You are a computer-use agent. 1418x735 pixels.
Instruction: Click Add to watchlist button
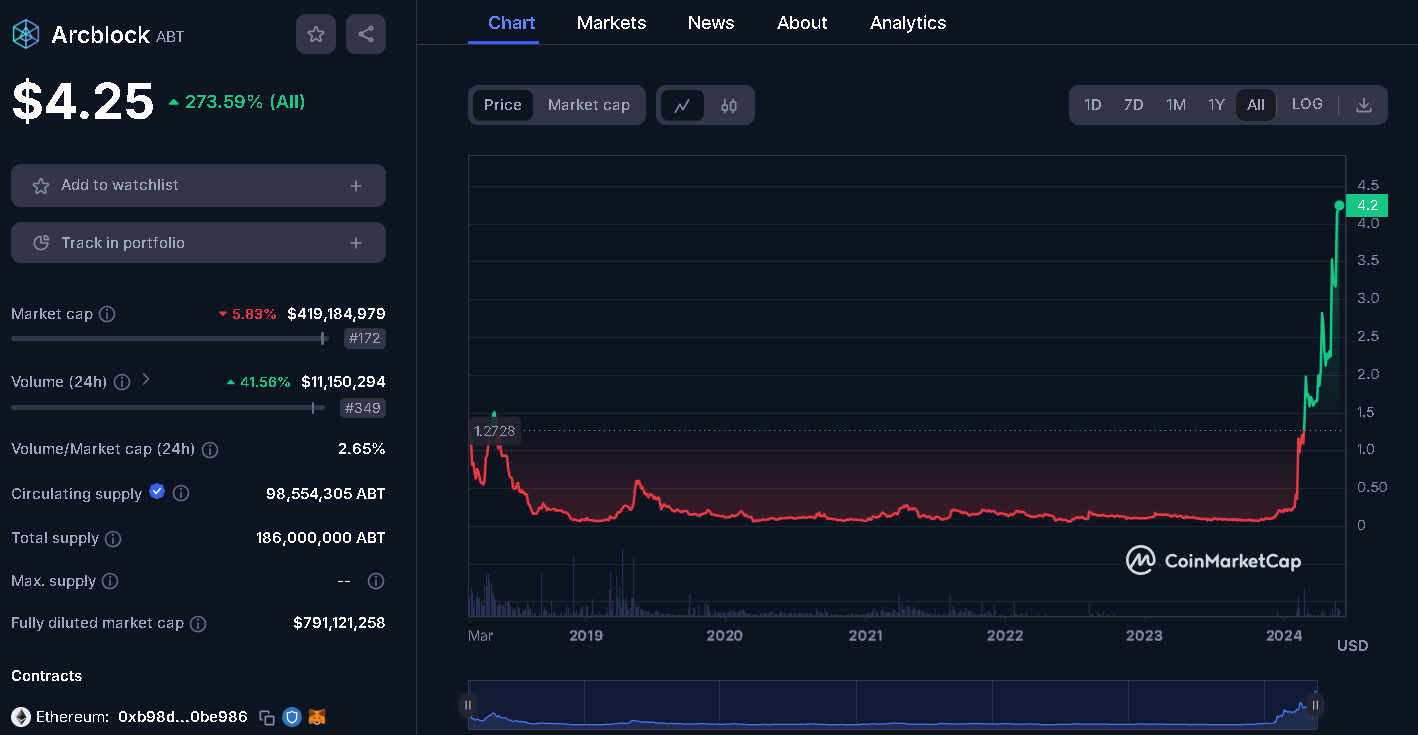[x=198, y=185]
